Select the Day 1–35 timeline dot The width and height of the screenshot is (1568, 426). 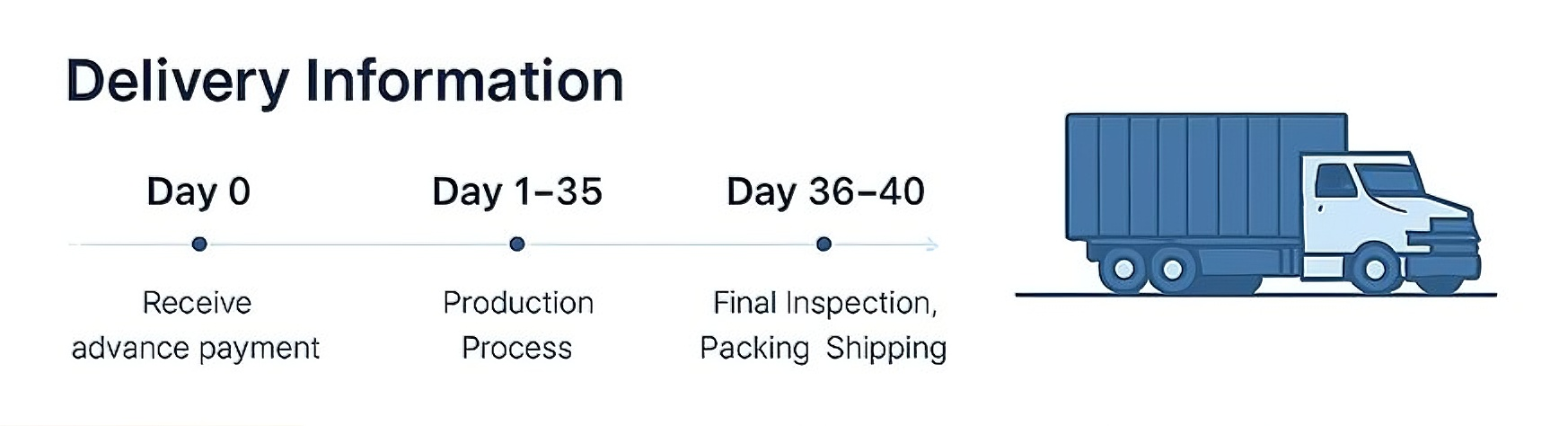coord(516,244)
